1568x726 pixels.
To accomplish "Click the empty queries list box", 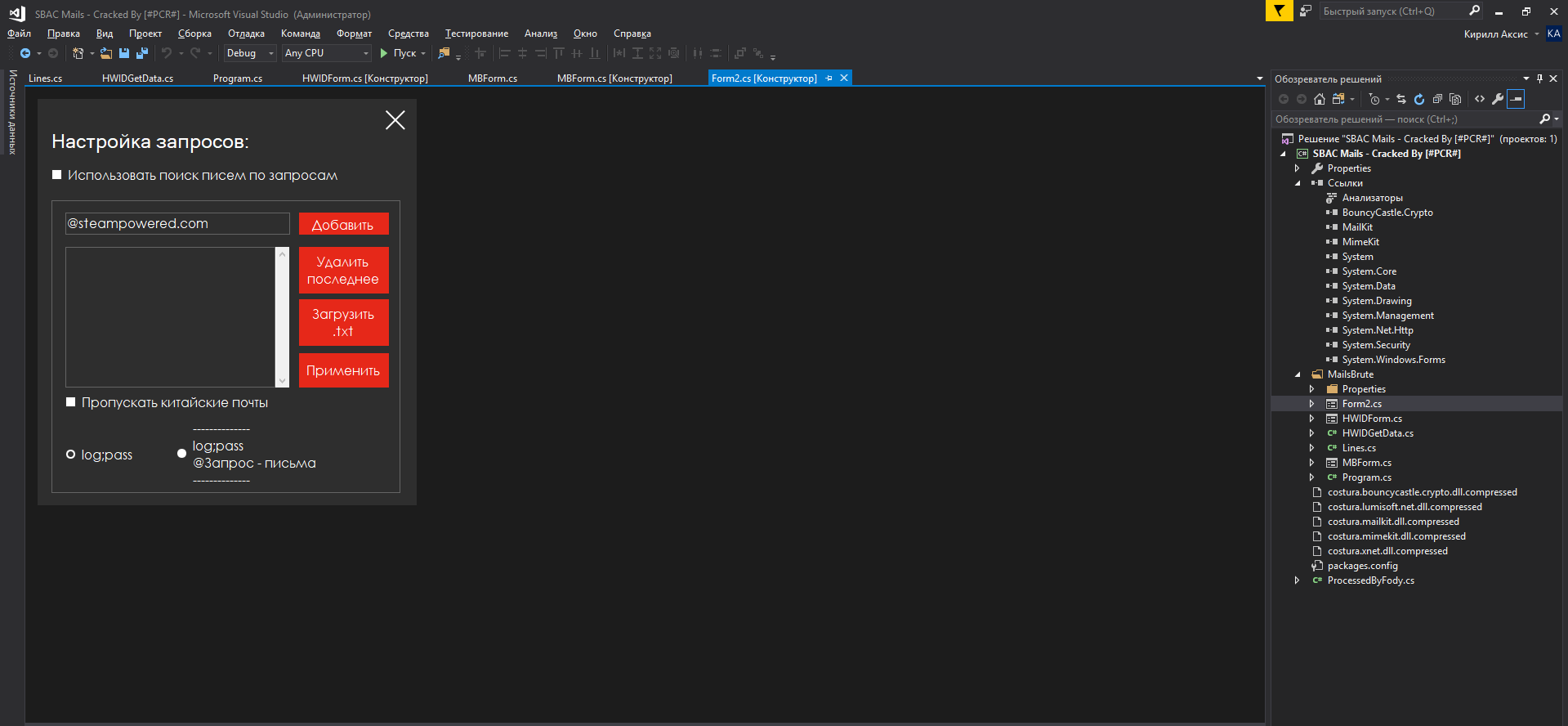I will tap(171, 317).
